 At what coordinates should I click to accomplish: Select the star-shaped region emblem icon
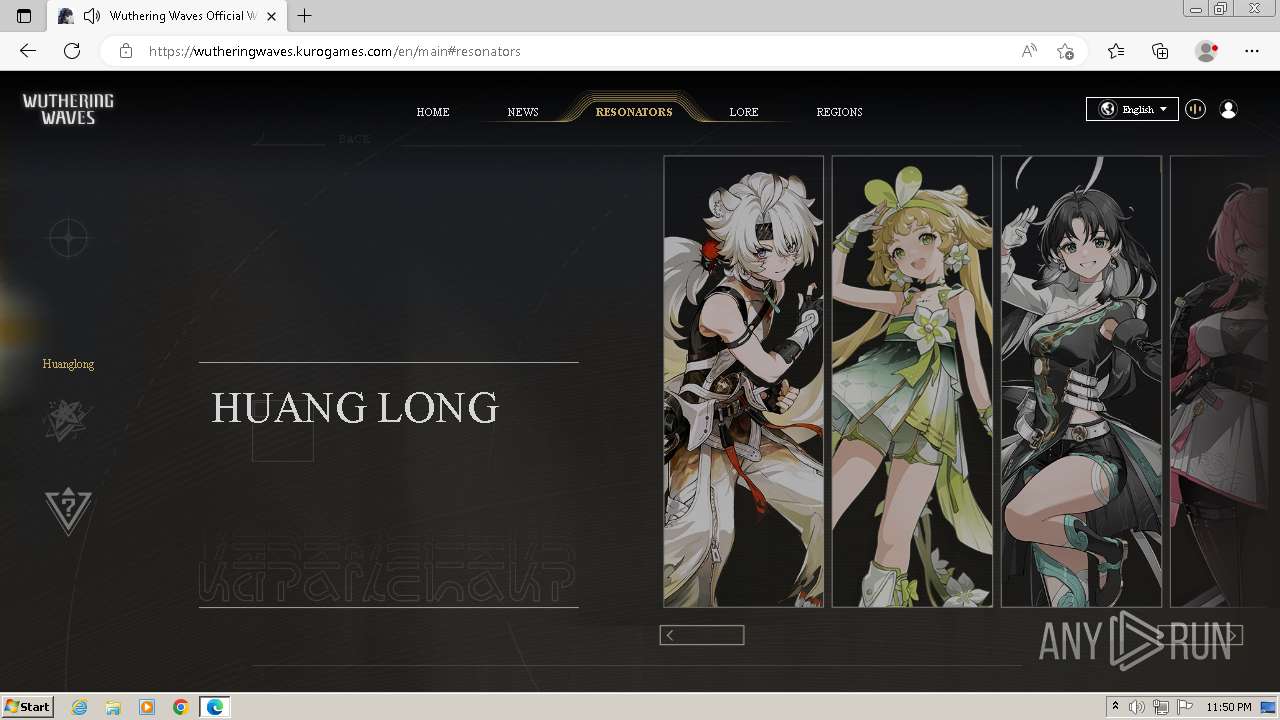(68, 420)
